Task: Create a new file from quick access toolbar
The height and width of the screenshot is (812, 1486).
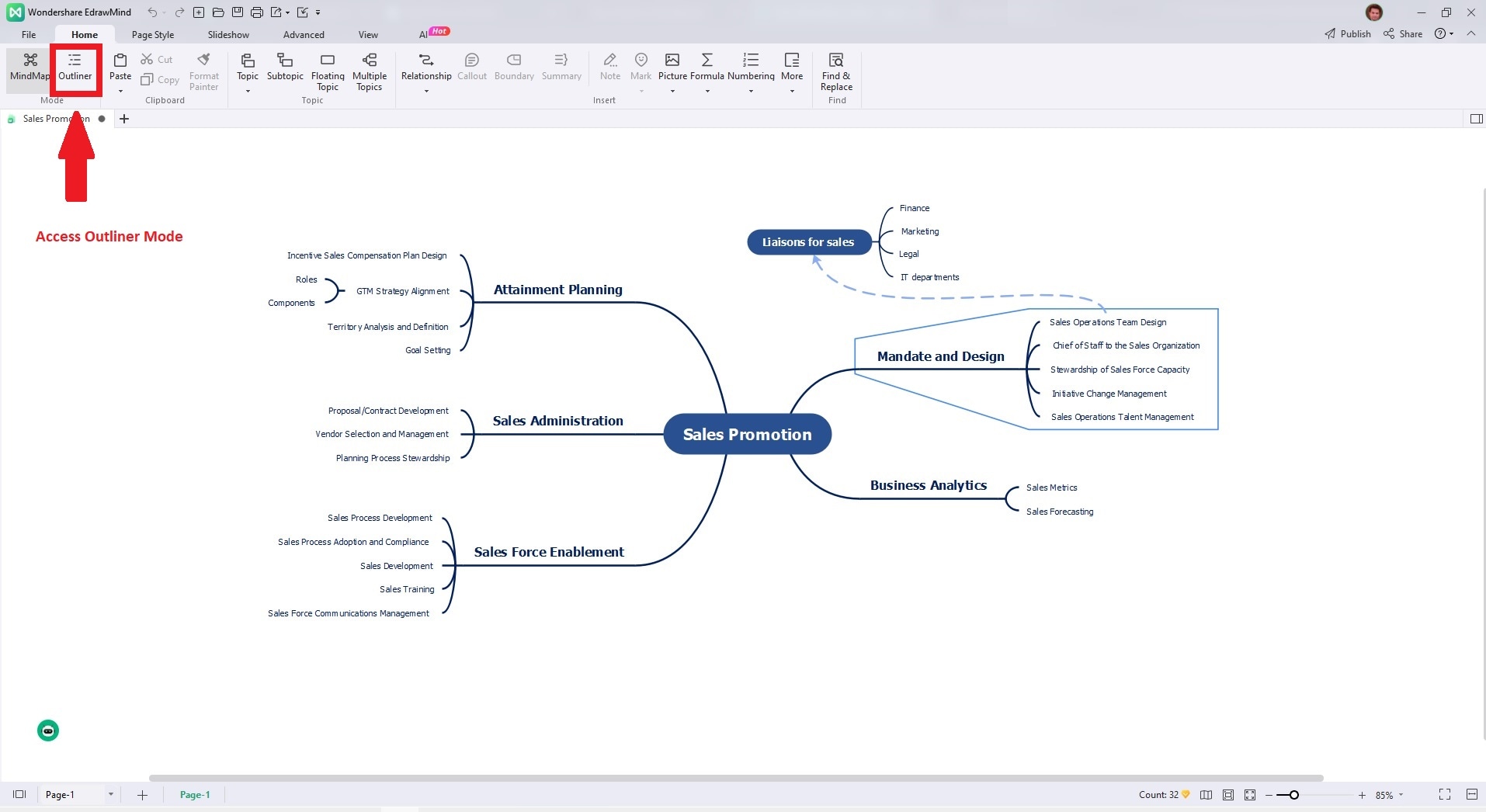Action: coord(199,12)
